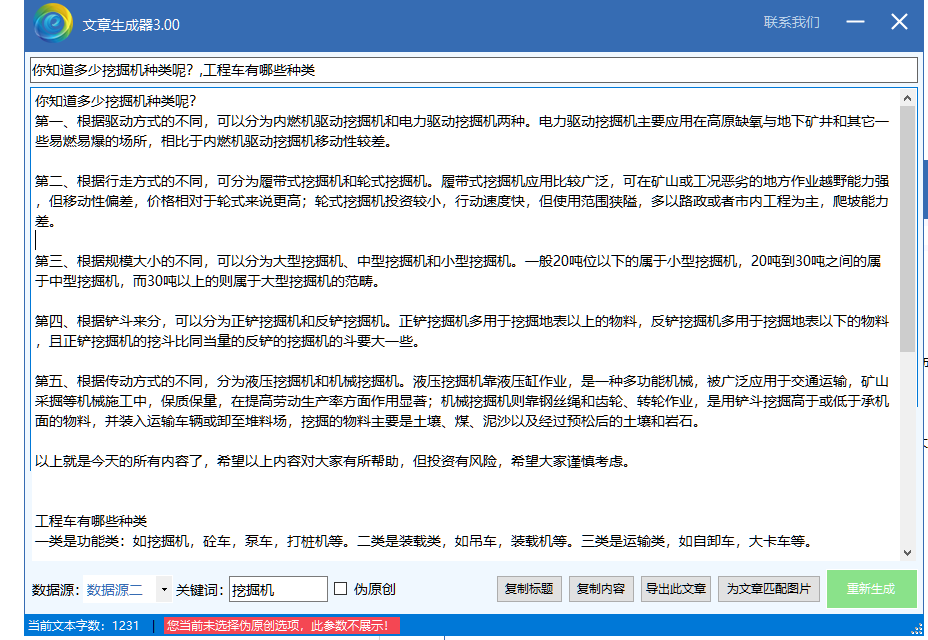Click the paragraph starting with 第一、根据驱动方式
Image resolution: width=928 pixels, height=640 pixels.
point(462,131)
